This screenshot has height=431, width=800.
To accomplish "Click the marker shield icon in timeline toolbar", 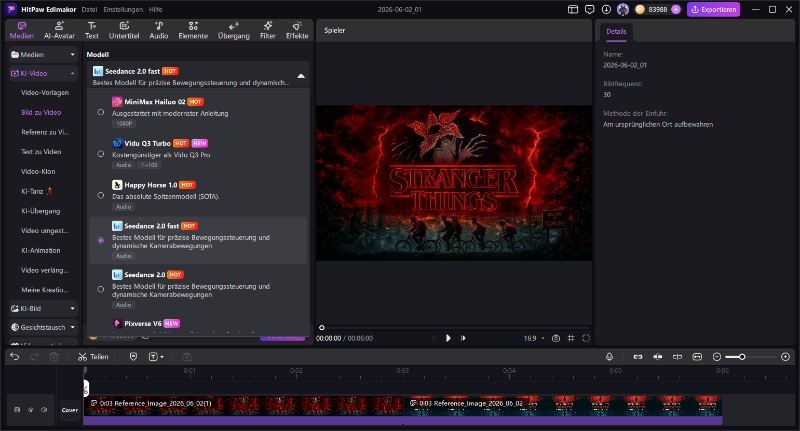I will pyautogui.click(x=133, y=357).
